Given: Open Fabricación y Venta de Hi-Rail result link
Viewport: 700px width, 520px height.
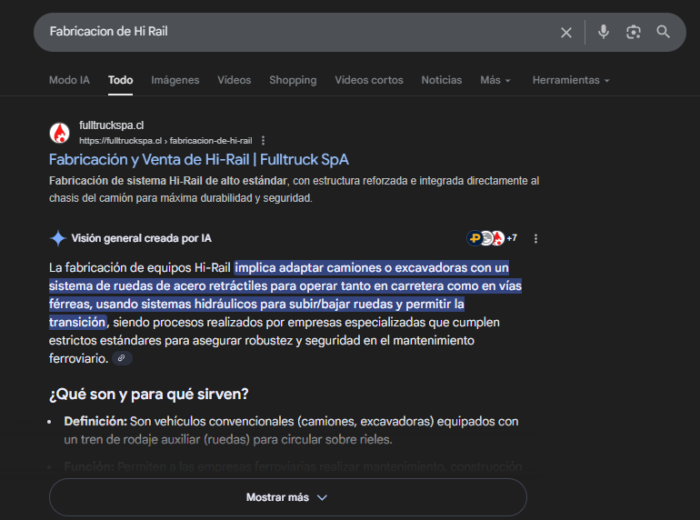Looking at the screenshot, I should tap(198, 159).
